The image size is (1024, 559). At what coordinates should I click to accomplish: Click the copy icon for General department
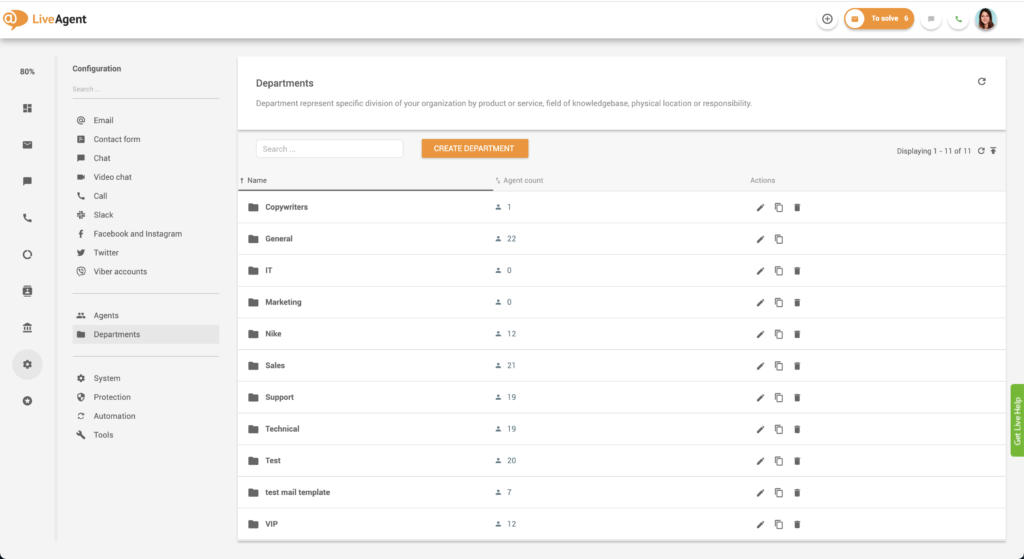[x=779, y=239]
